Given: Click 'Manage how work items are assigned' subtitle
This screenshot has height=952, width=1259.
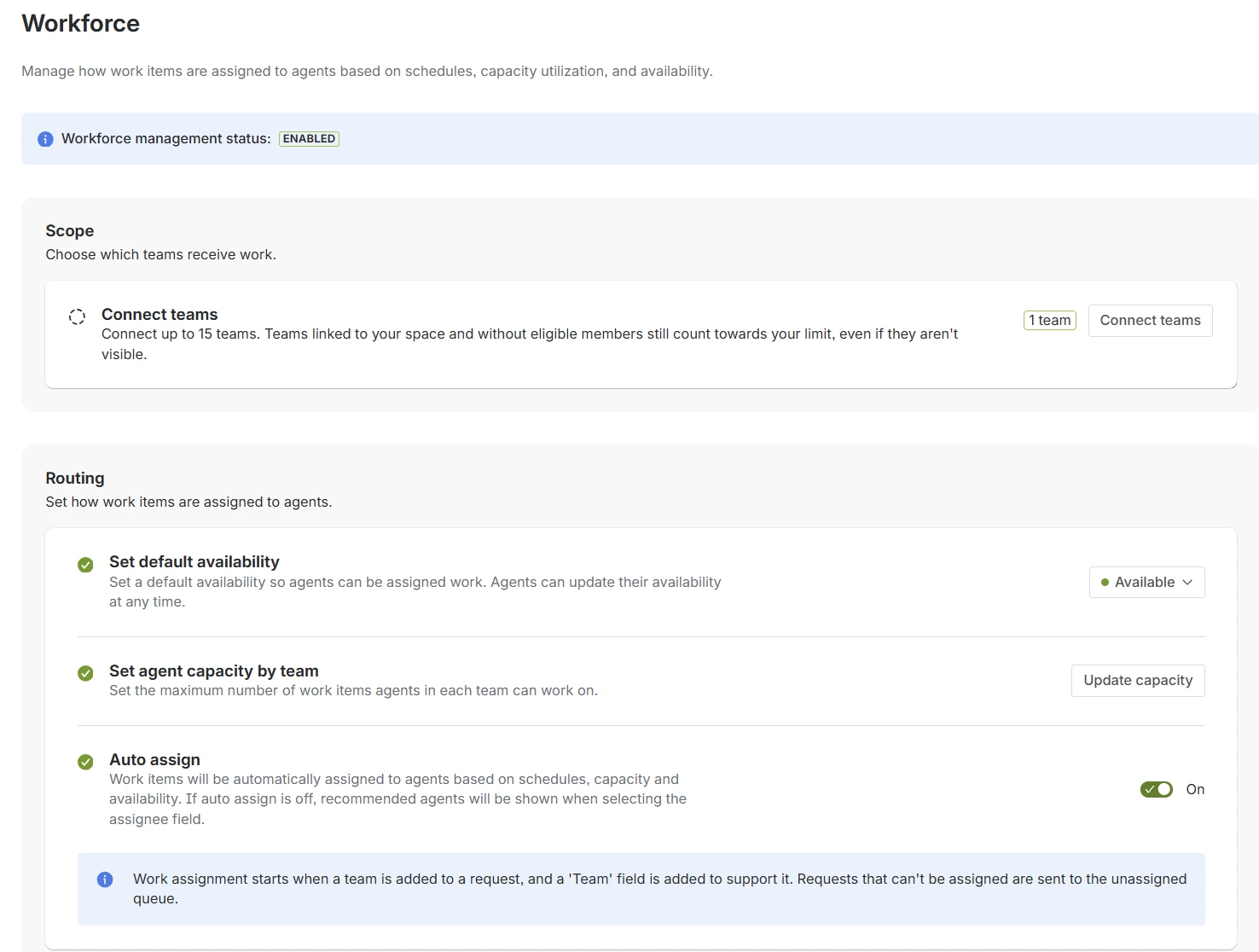Looking at the screenshot, I should pyautogui.click(x=367, y=72).
